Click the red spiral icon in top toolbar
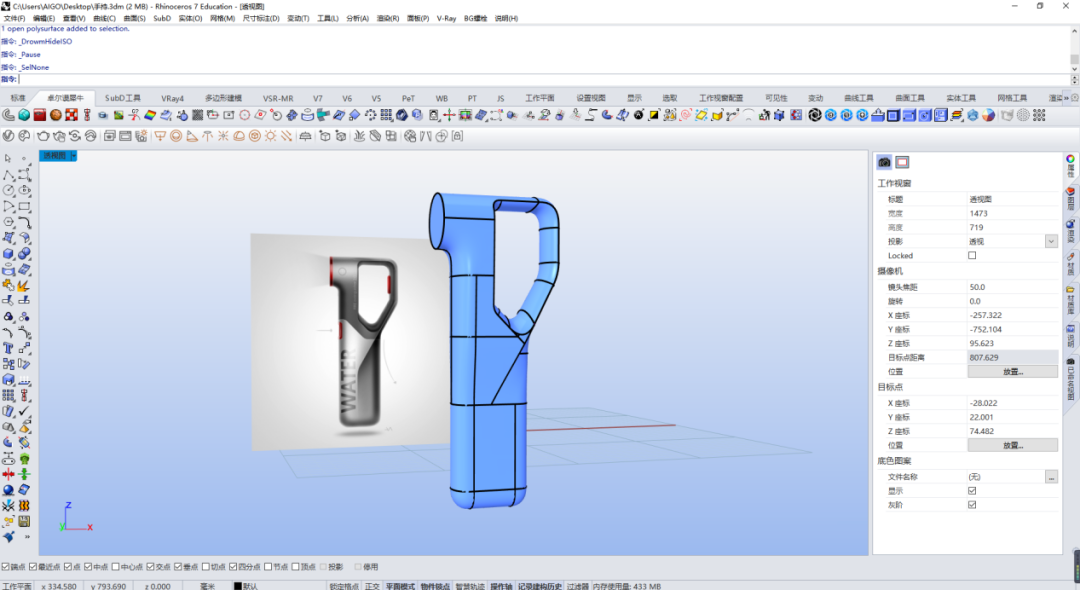1080x590 pixels. 685,115
